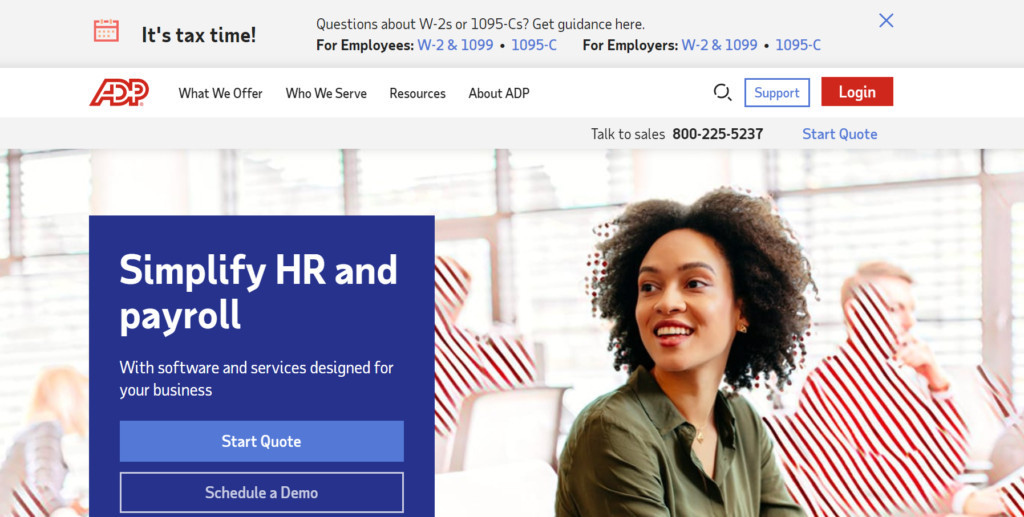
Task: Open the What We Offer menu
Action: click(221, 93)
